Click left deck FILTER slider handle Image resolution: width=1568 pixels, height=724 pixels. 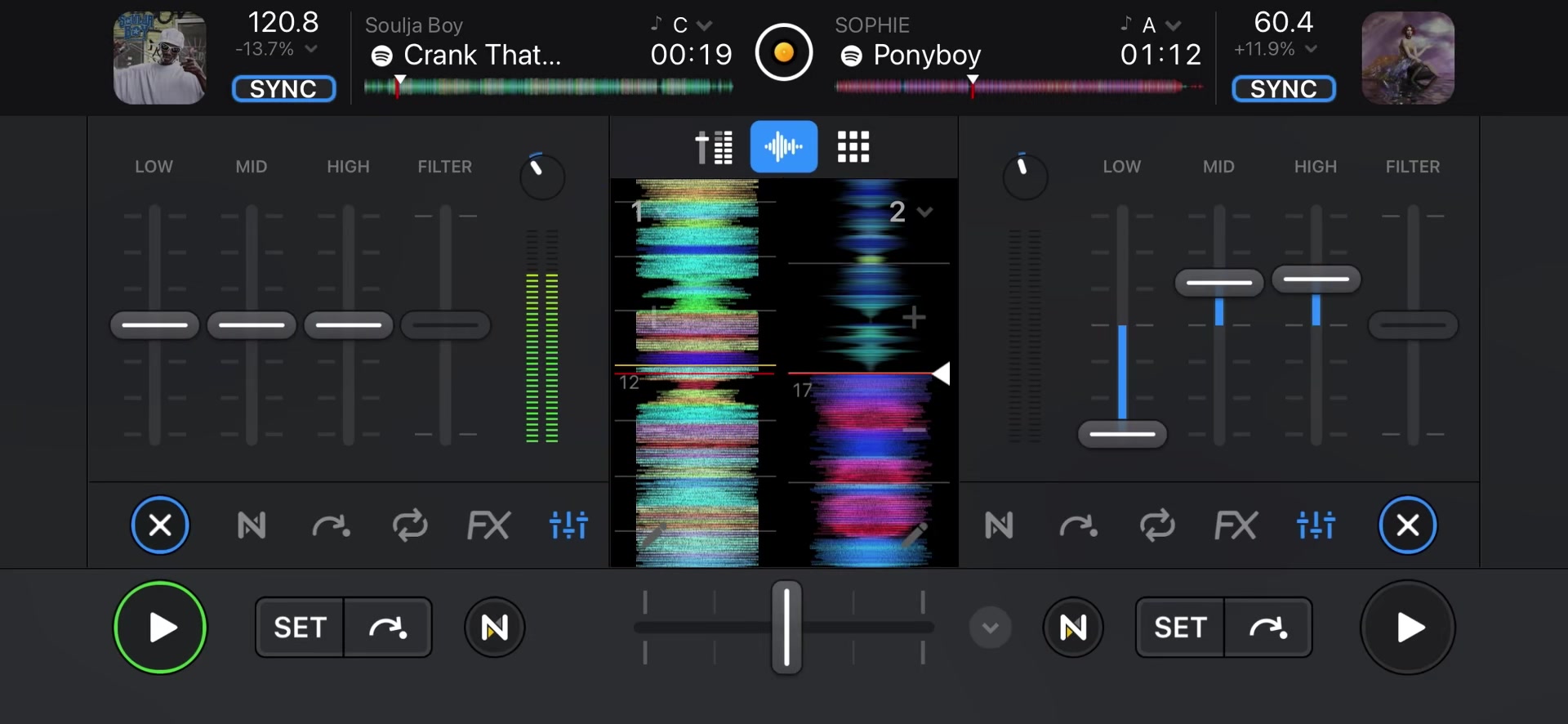(446, 325)
